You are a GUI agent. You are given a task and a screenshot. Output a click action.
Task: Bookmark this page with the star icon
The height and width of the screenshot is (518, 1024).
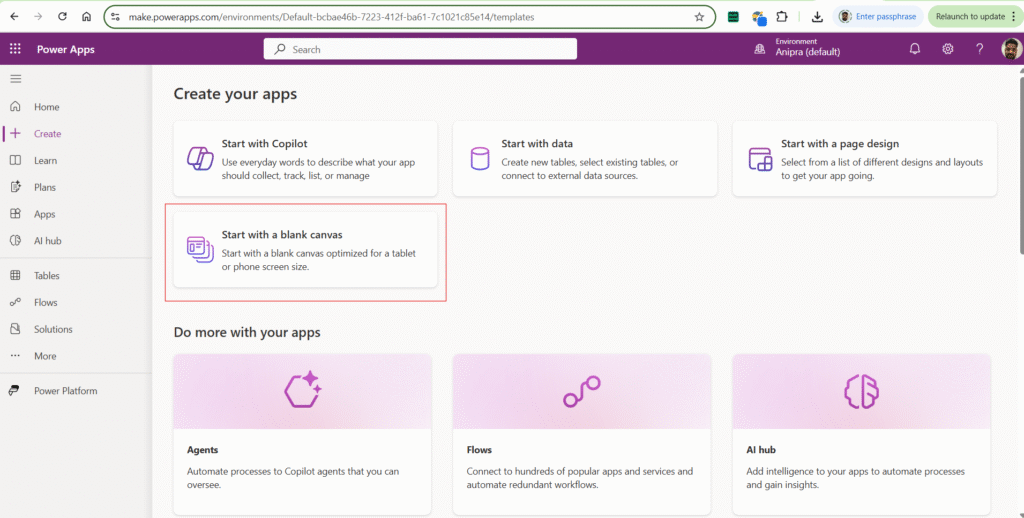point(699,17)
